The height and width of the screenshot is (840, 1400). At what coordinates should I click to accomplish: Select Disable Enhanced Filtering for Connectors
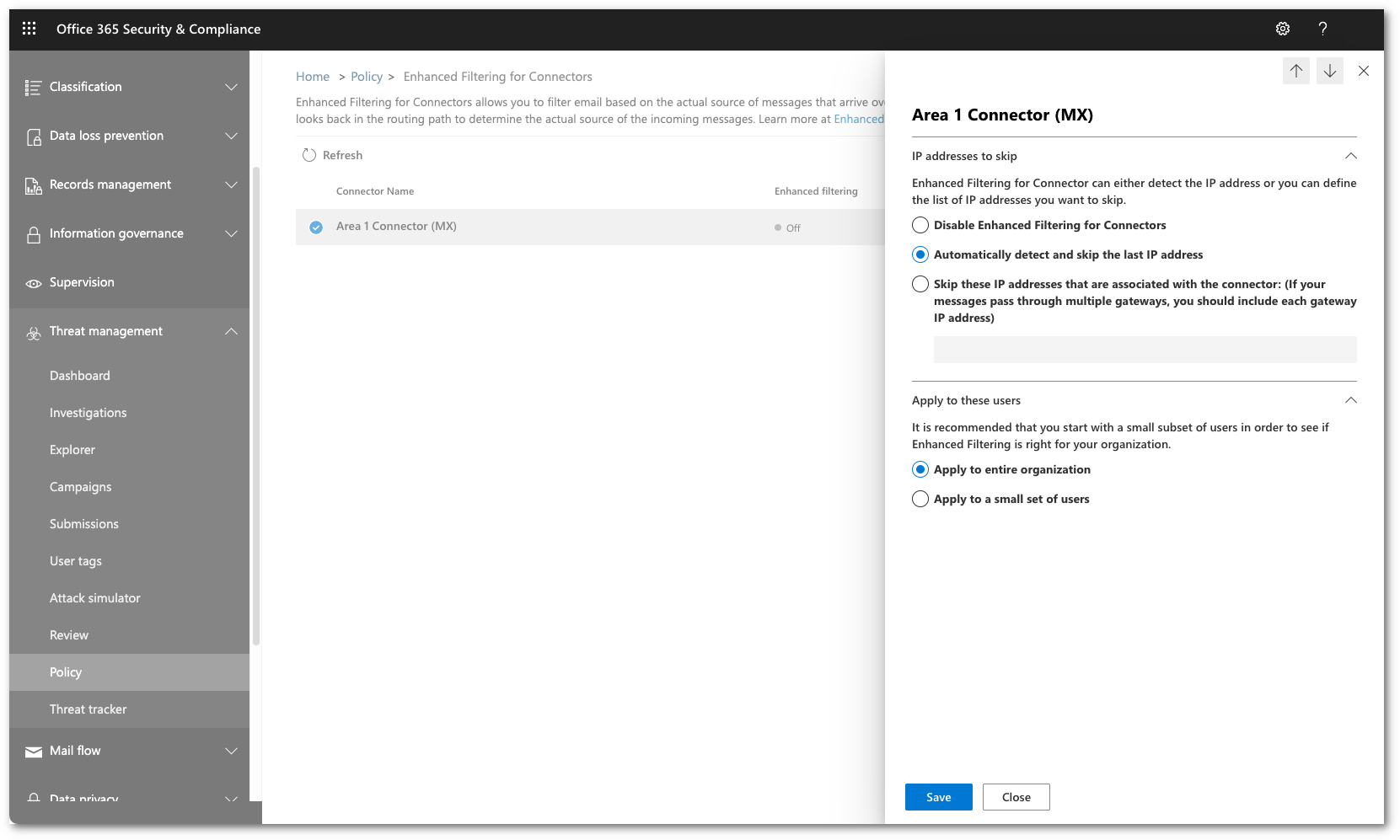tap(920, 225)
